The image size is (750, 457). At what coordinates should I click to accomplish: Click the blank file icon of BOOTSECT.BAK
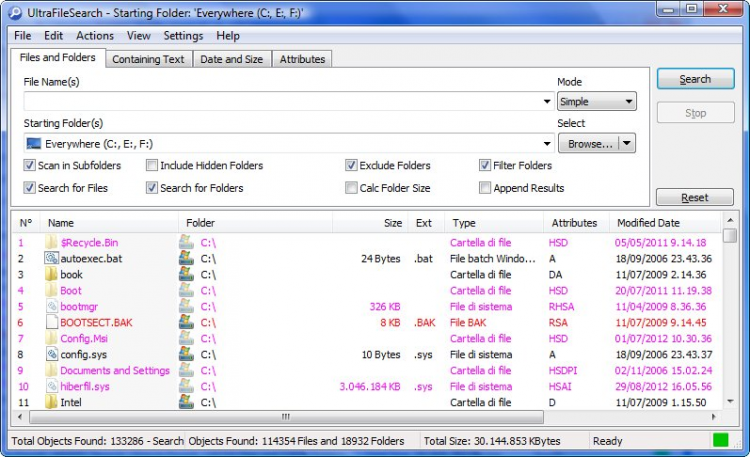(x=52, y=322)
